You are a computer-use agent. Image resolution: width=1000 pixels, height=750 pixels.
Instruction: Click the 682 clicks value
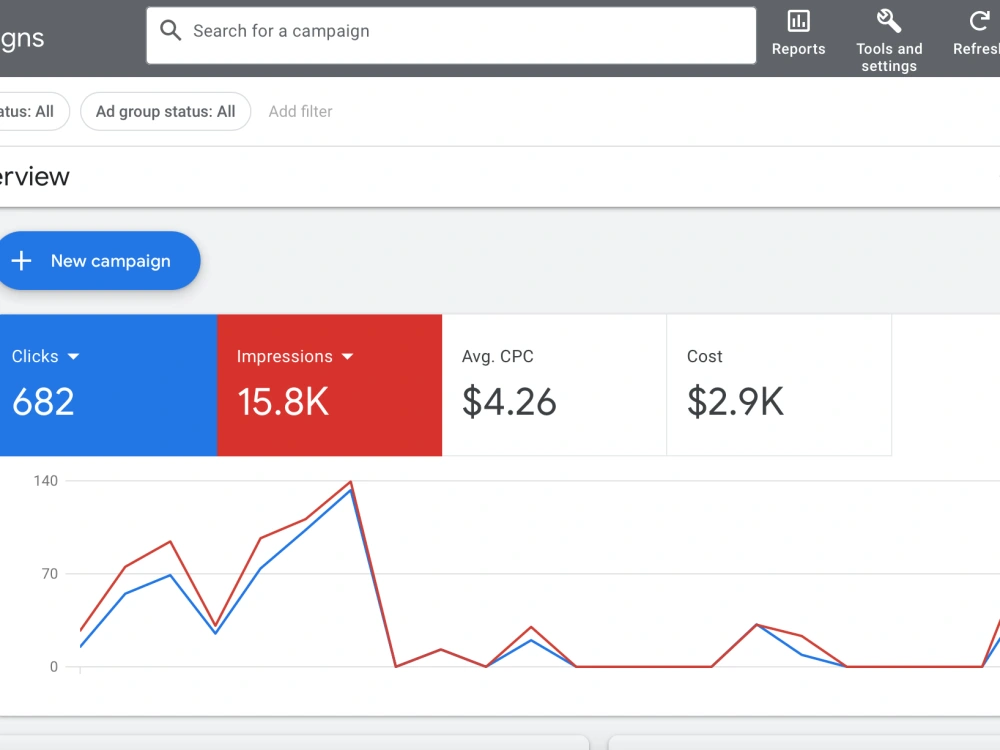point(43,402)
